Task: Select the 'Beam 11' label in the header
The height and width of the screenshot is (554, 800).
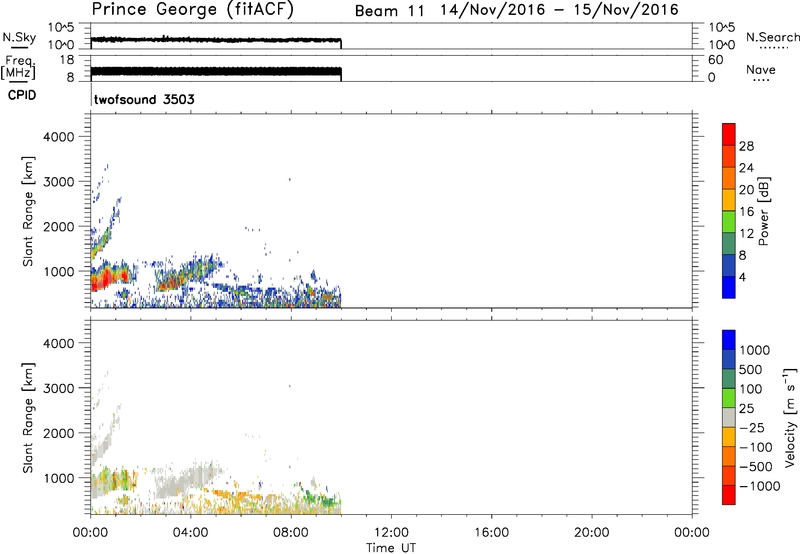Action: (389, 11)
